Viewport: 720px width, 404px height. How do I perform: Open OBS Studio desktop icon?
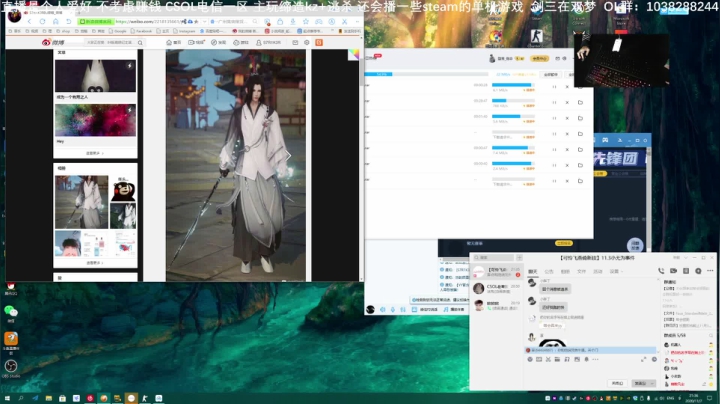coord(11,368)
